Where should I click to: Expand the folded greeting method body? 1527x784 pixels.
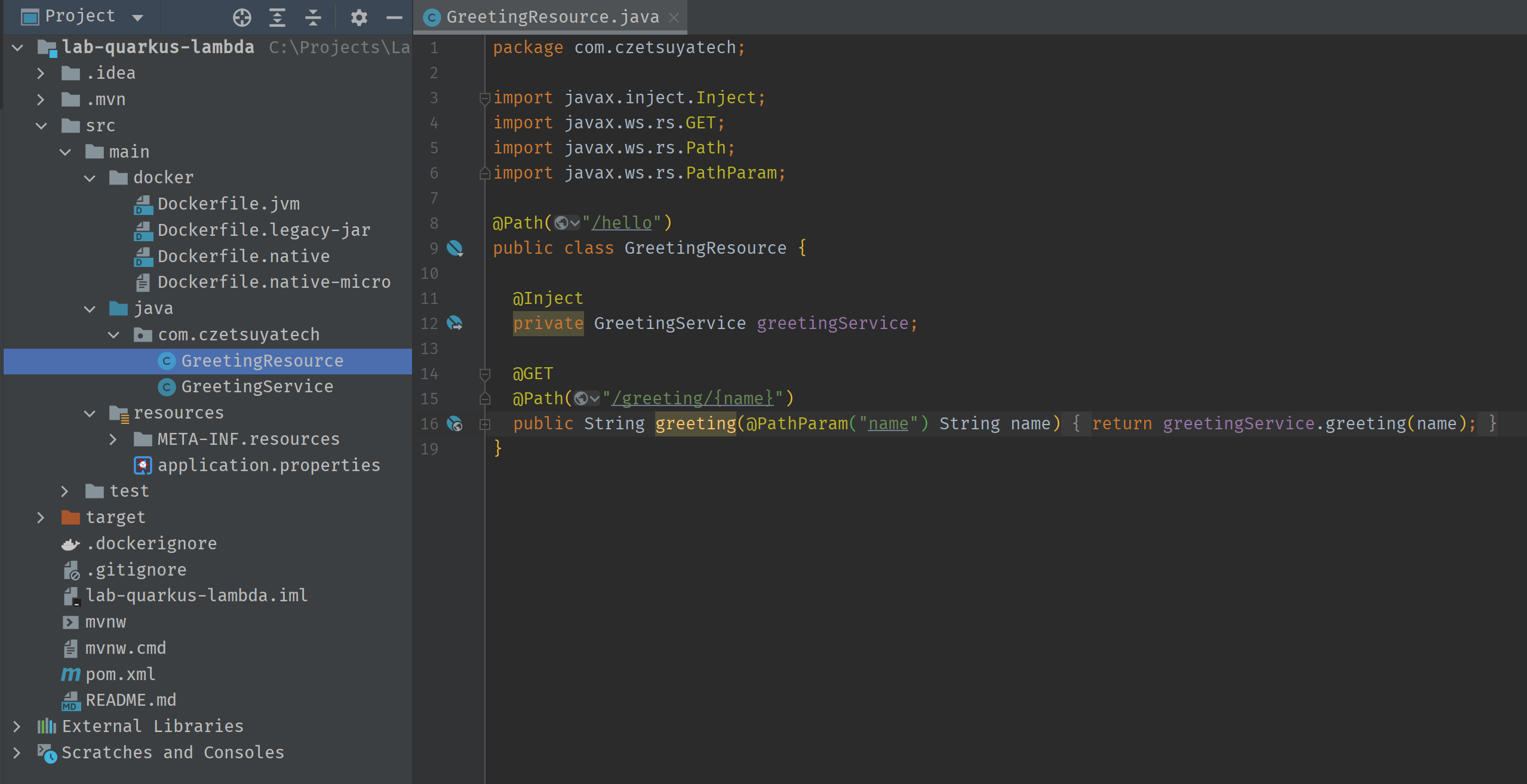point(485,424)
